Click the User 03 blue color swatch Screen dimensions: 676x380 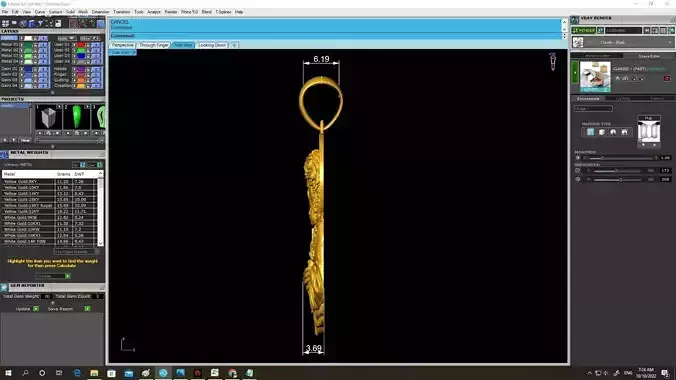pos(81,56)
